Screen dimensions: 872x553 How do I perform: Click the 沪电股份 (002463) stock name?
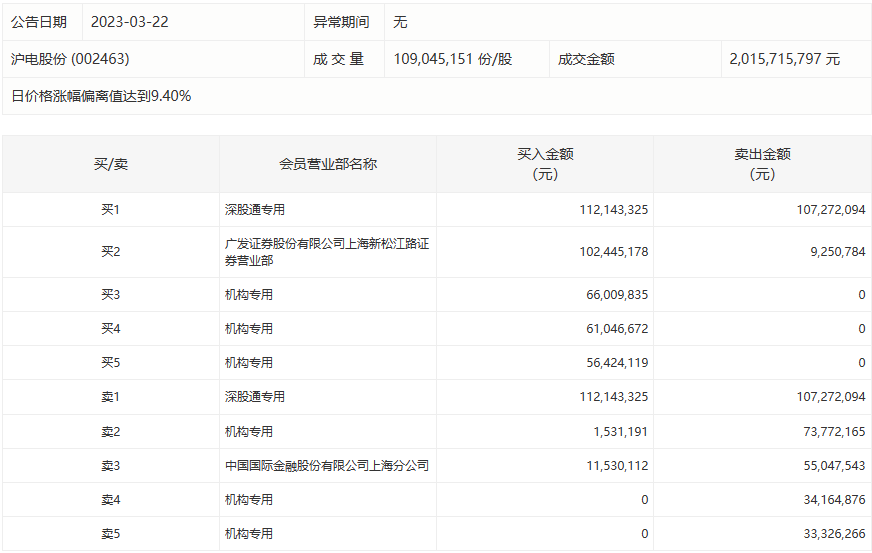[x=70, y=59]
